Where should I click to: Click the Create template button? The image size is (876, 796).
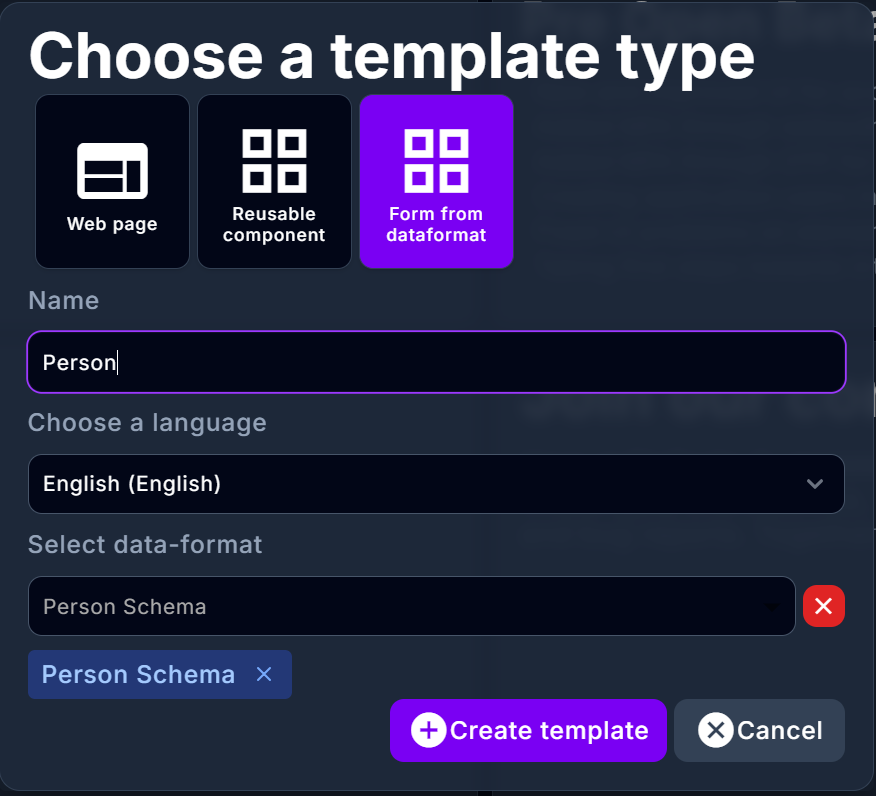(x=528, y=730)
